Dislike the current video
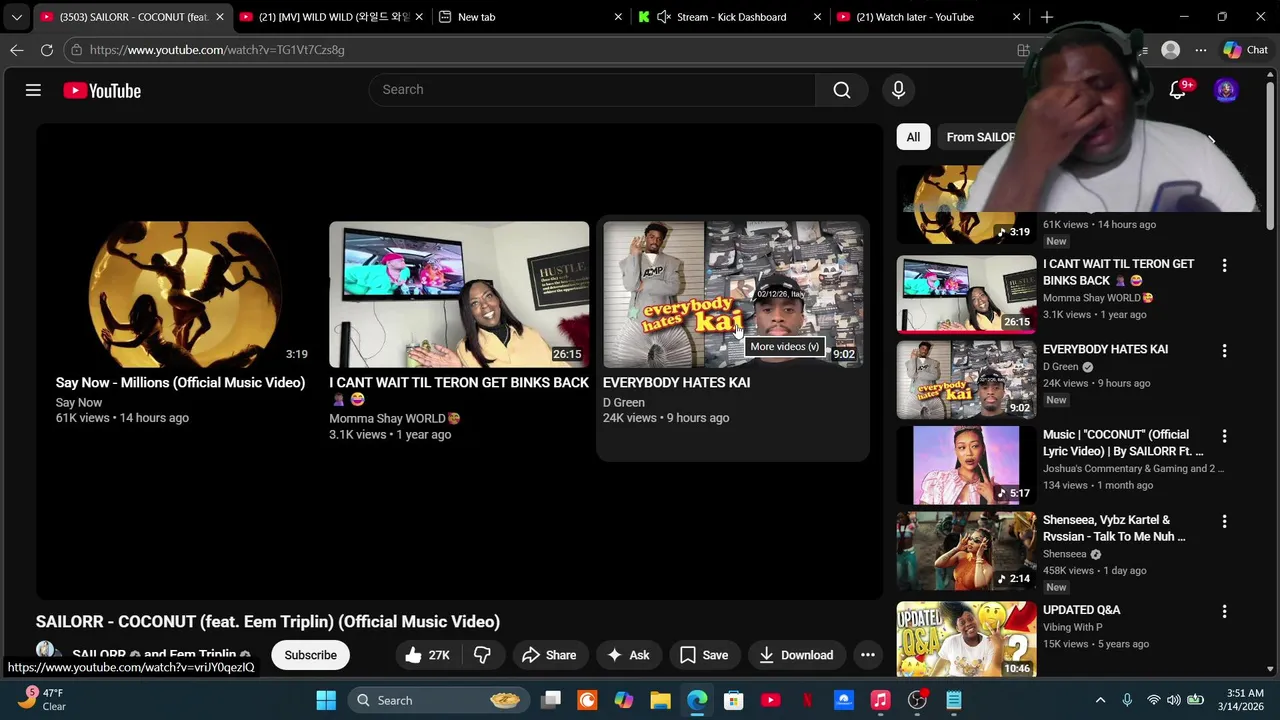This screenshot has height=720, width=1280. (482, 655)
